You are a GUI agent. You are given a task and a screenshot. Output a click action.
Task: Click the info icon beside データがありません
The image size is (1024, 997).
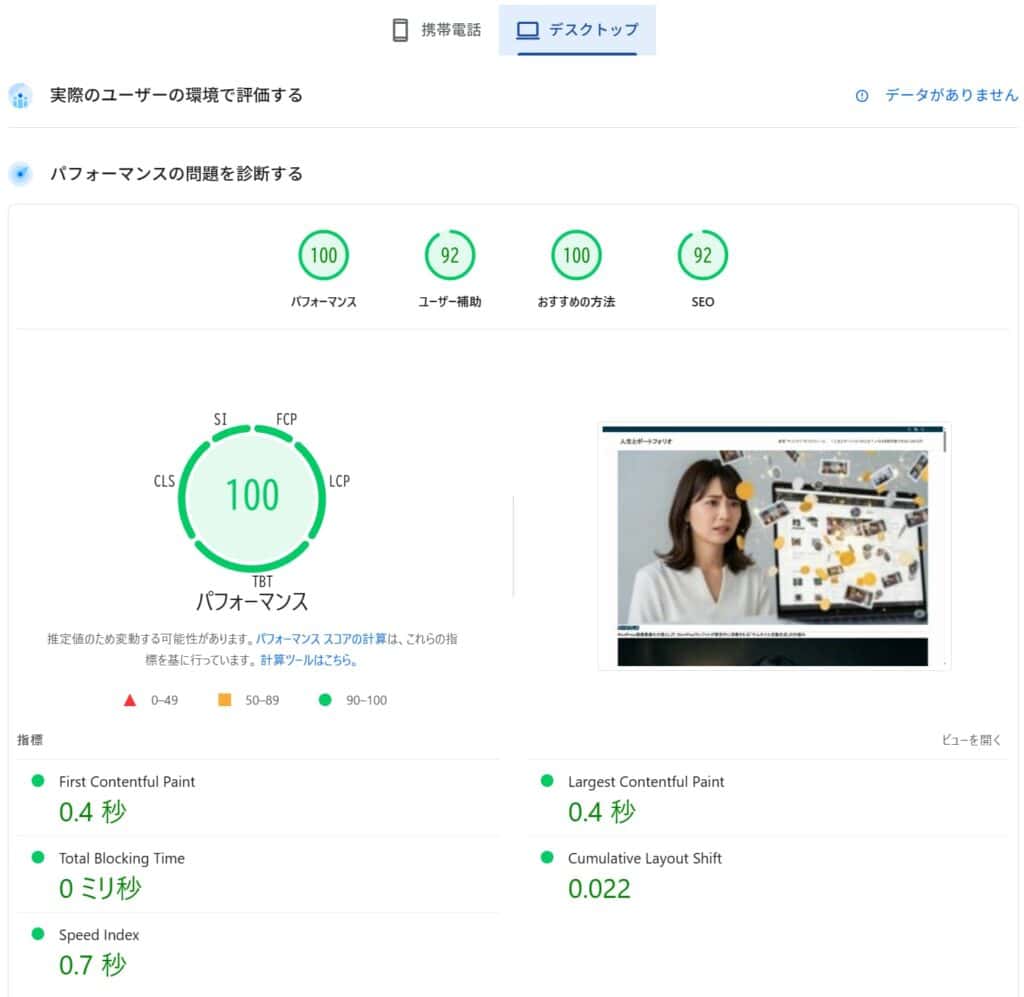[x=862, y=96]
